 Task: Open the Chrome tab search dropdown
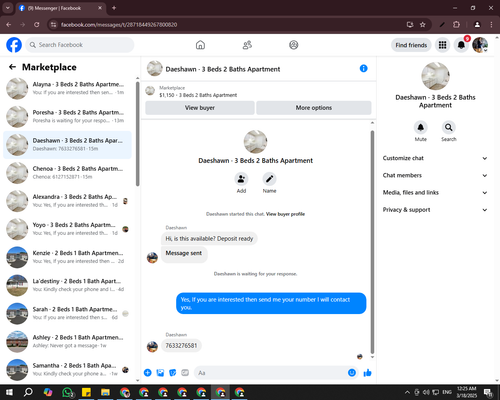pyautogui.click(x=8, y=8)
